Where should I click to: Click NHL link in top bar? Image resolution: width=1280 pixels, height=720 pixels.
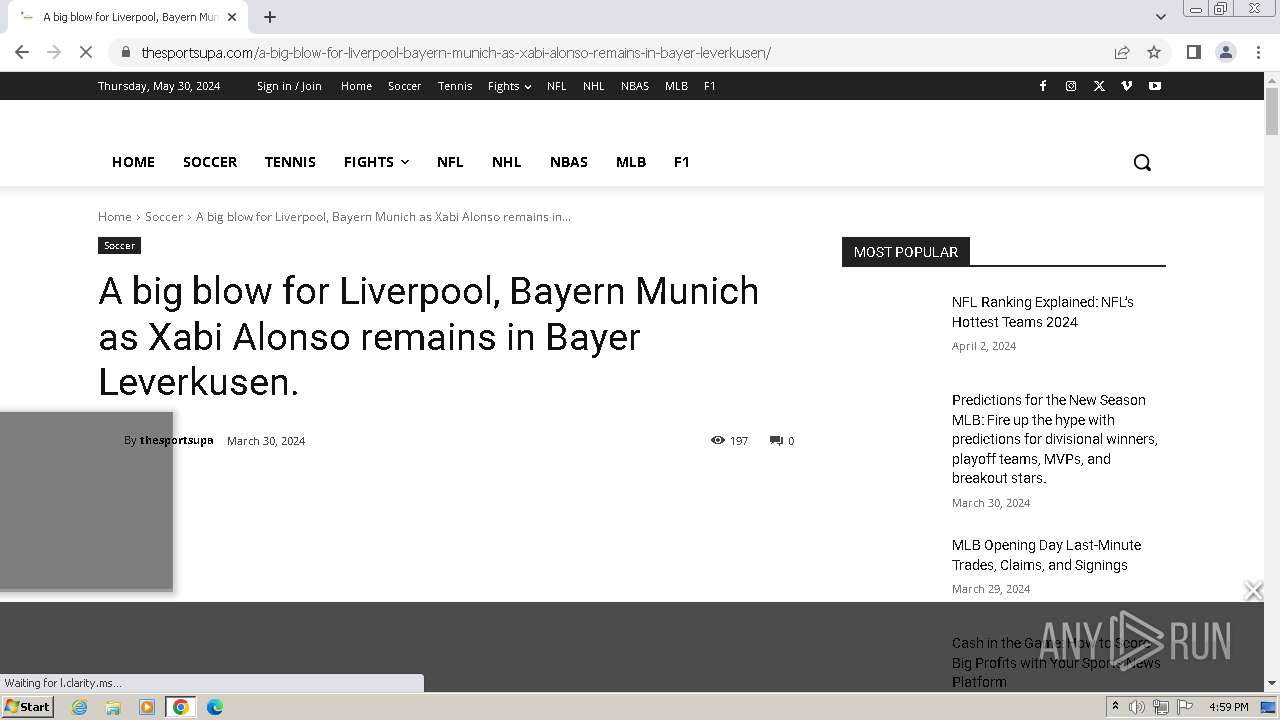594,86
